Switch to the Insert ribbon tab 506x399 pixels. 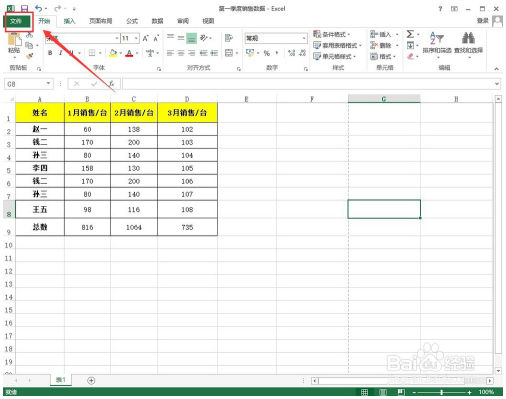pyautogui.click(x=69, y=21)
